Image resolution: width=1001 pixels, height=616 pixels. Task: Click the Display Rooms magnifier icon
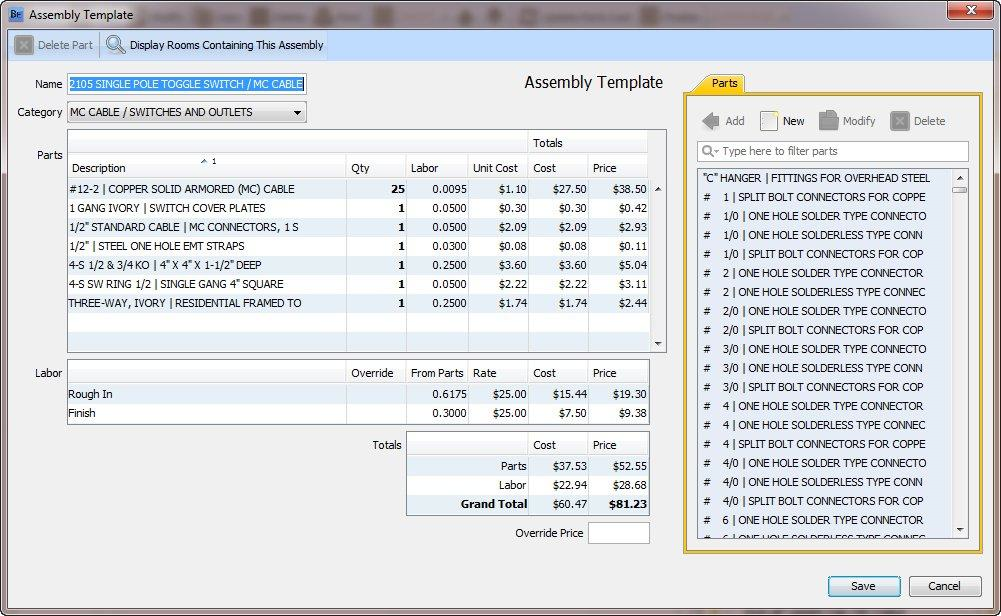click(x=115, y=44)
